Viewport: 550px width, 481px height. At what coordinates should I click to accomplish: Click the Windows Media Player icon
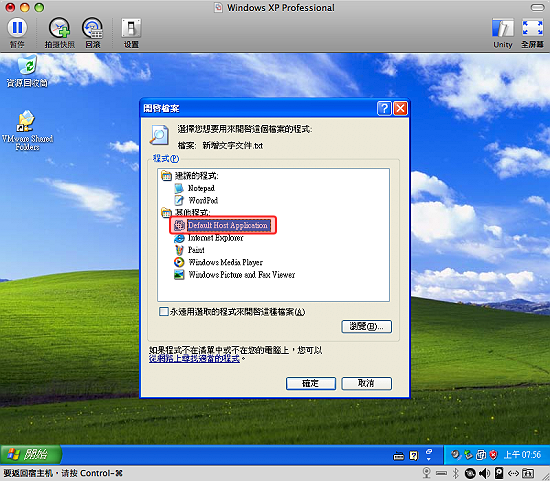point(179,262)
